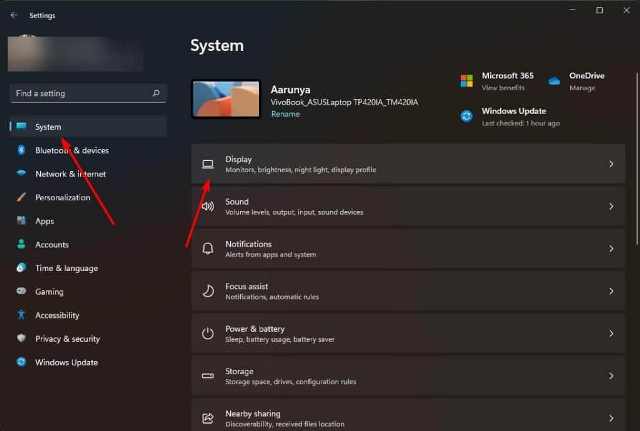Click 'Last checked: 1 hour ago' text
The image size is (640, 431).
[x=521, y=123]
